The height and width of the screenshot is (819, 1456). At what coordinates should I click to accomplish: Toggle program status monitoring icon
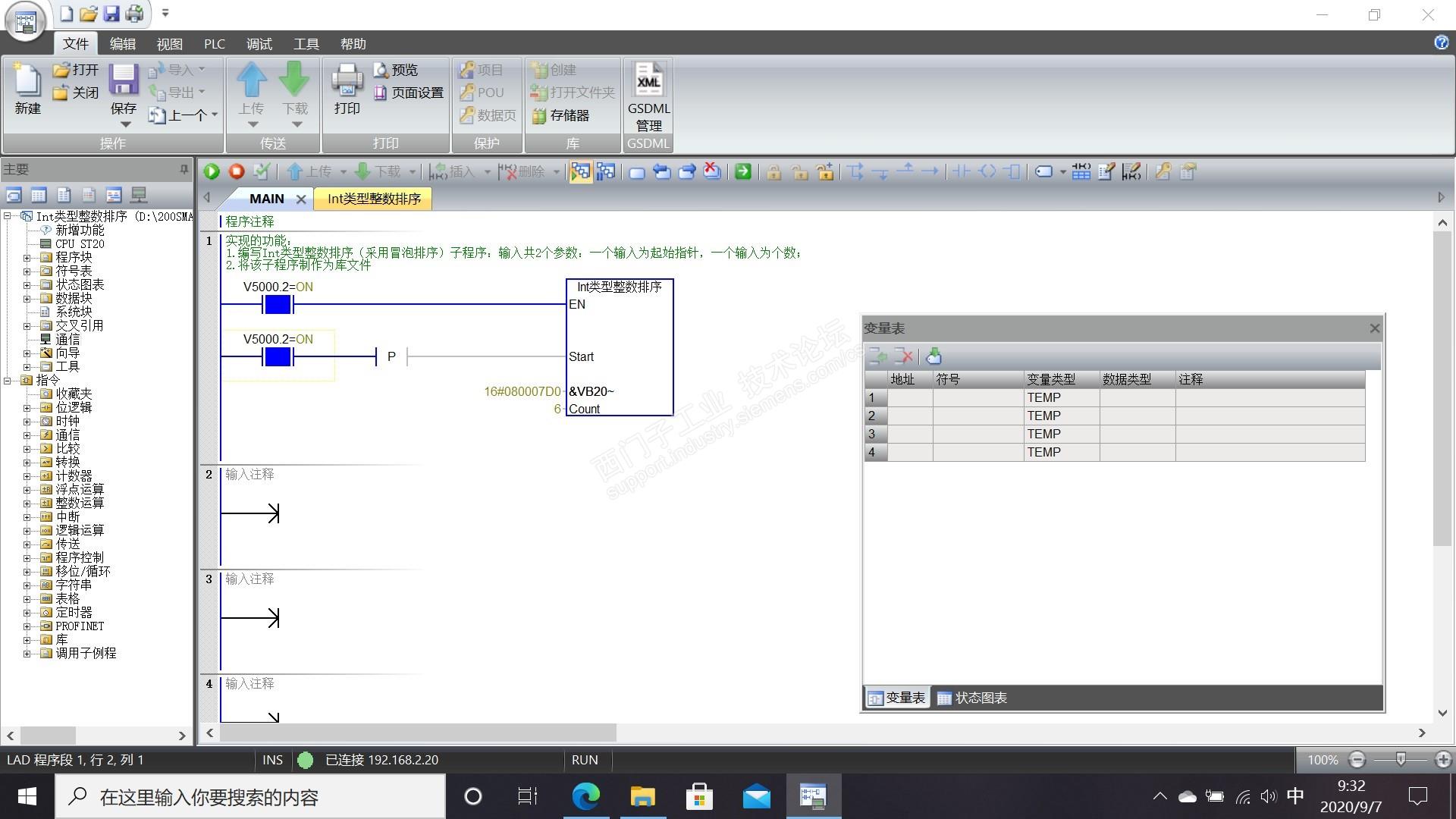(x=580, y=172)
